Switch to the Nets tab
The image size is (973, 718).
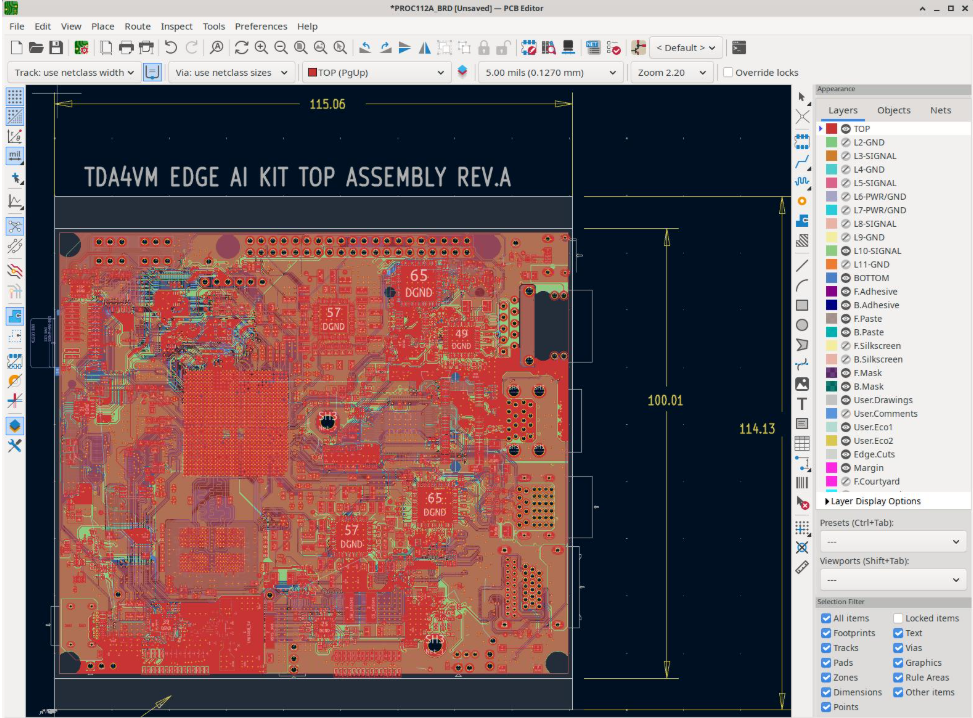pos(940,110)
